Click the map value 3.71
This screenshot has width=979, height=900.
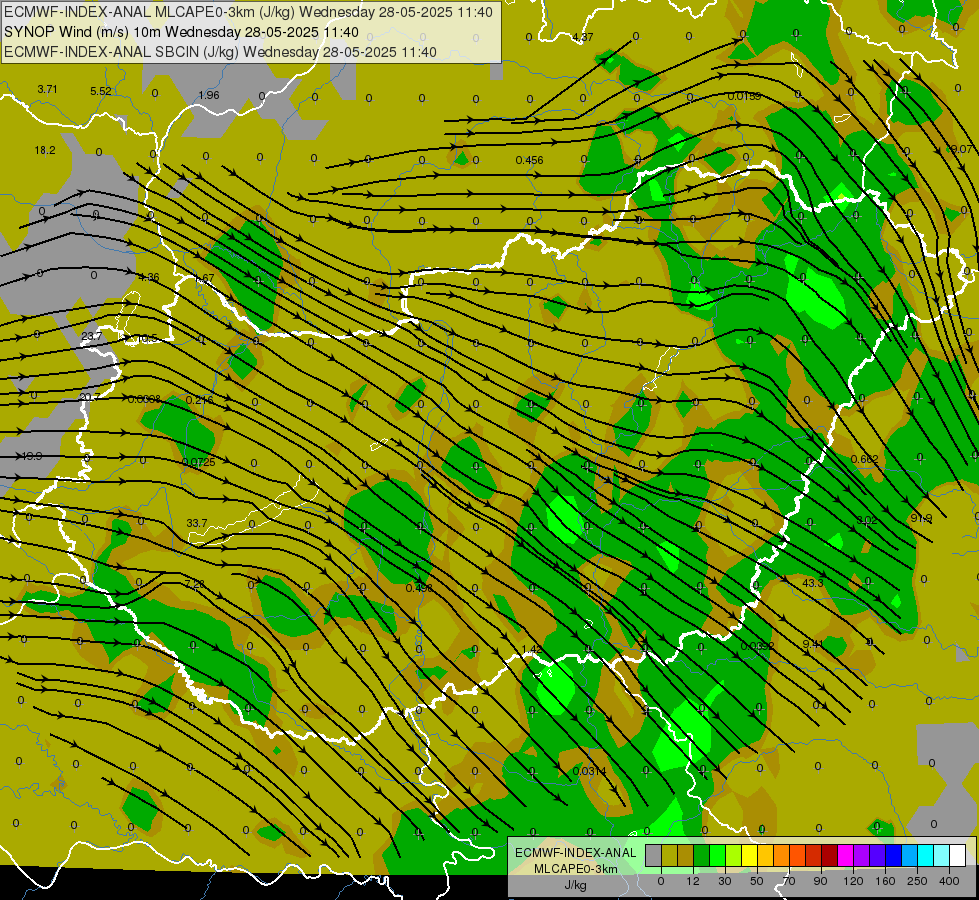point(47,89)
